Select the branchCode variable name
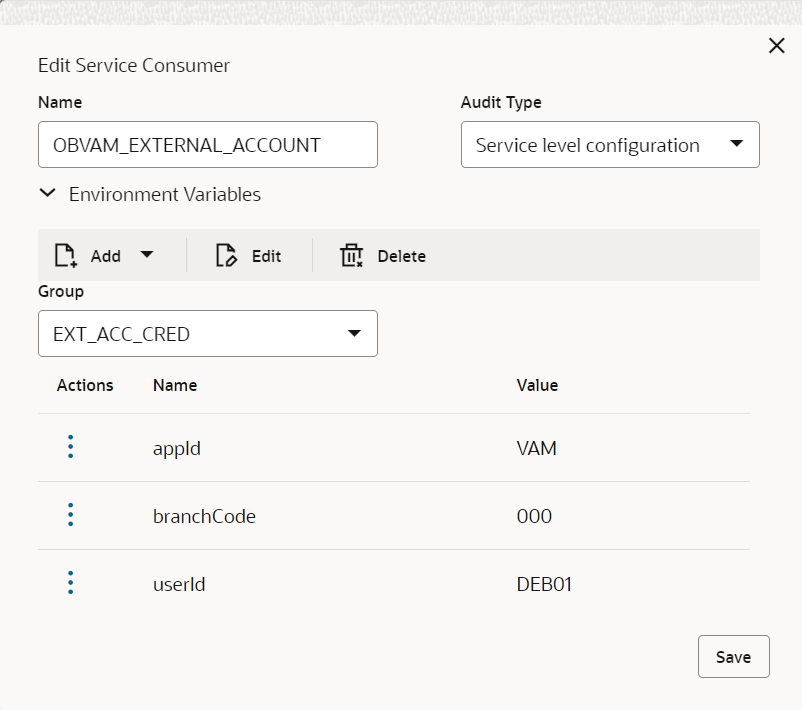 (204, 515)
